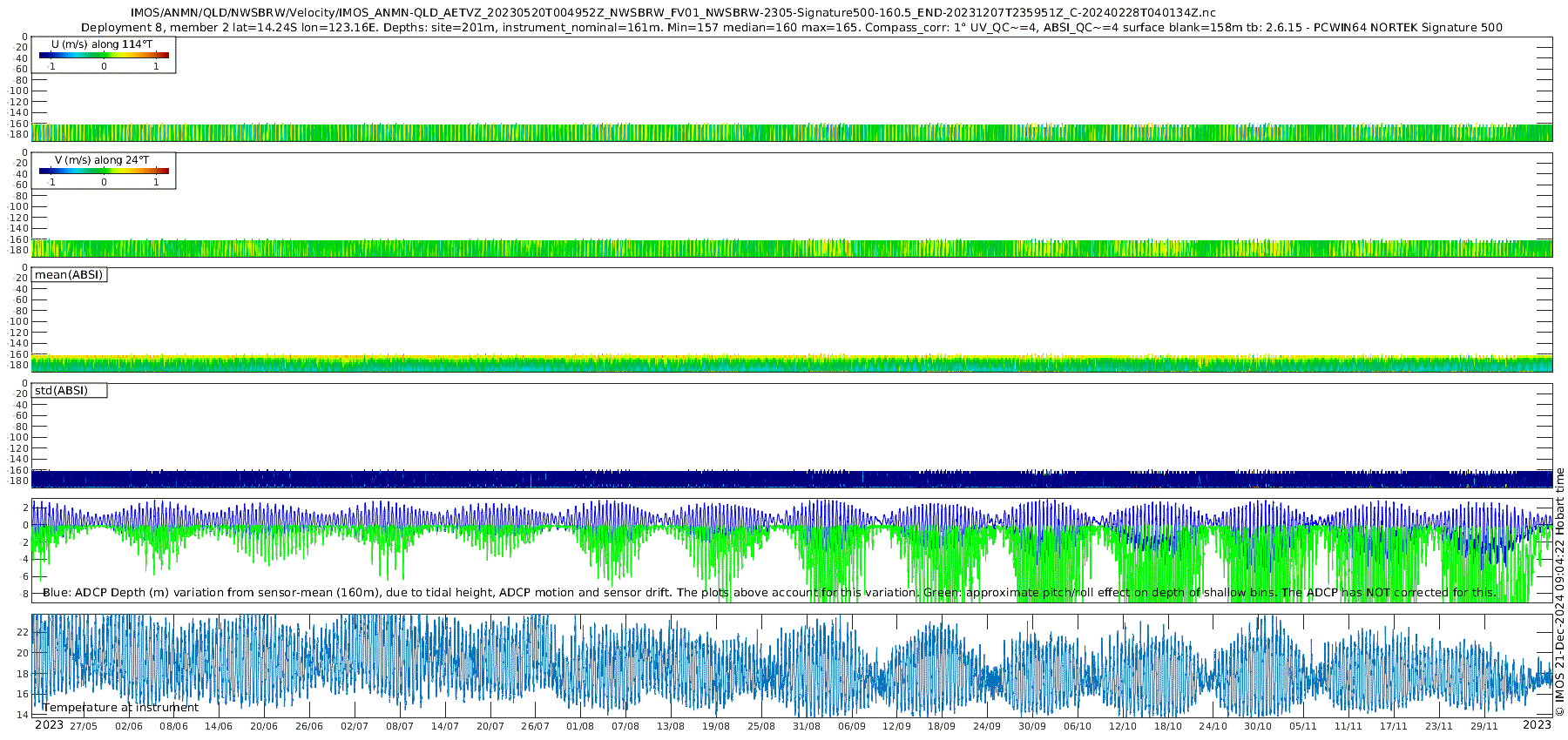
Task: Pick the 29/11 date tick label
Action: point(1484,727)
